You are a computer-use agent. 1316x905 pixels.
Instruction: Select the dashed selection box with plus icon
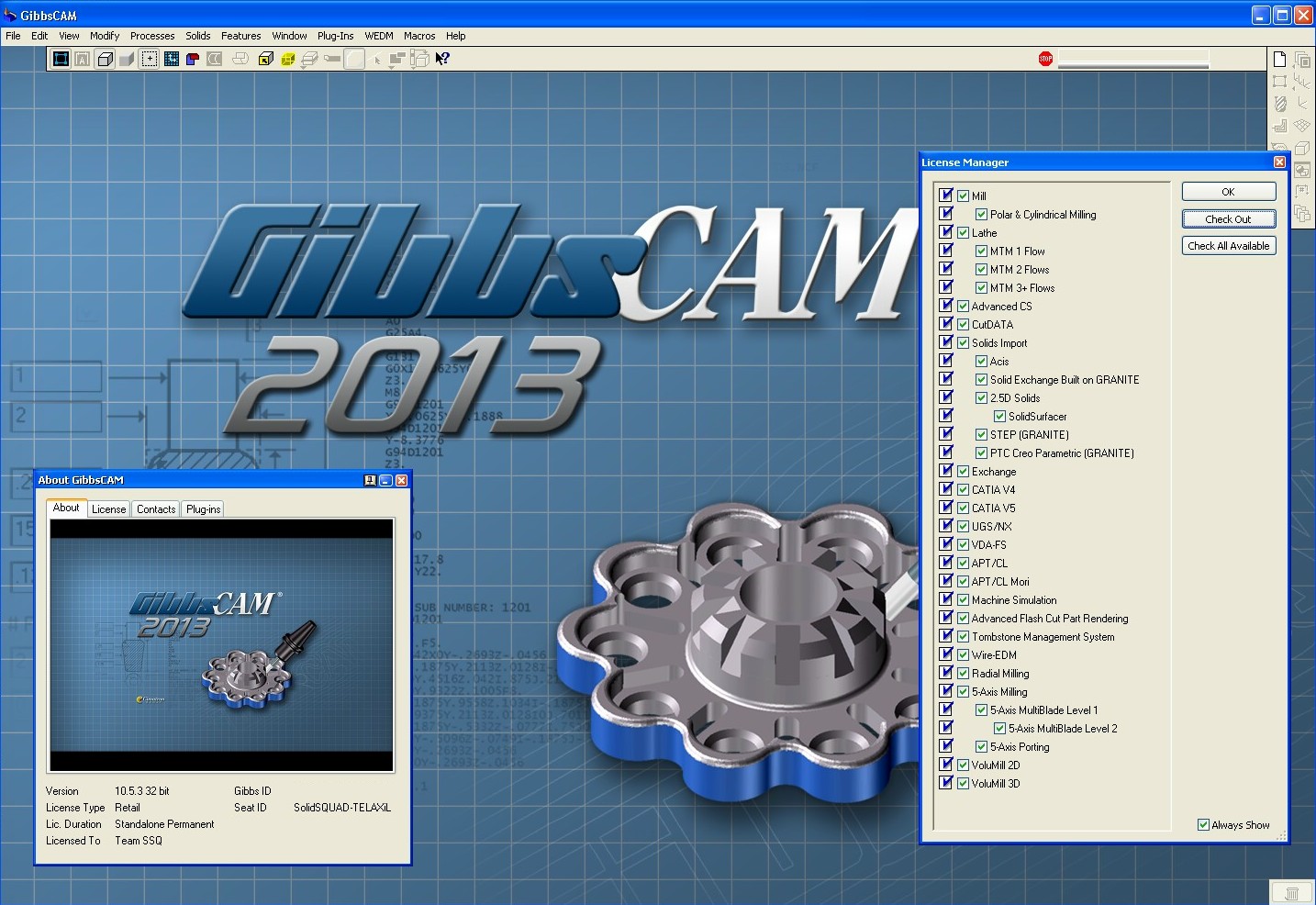pyautogui.click(x=149, y=59)
